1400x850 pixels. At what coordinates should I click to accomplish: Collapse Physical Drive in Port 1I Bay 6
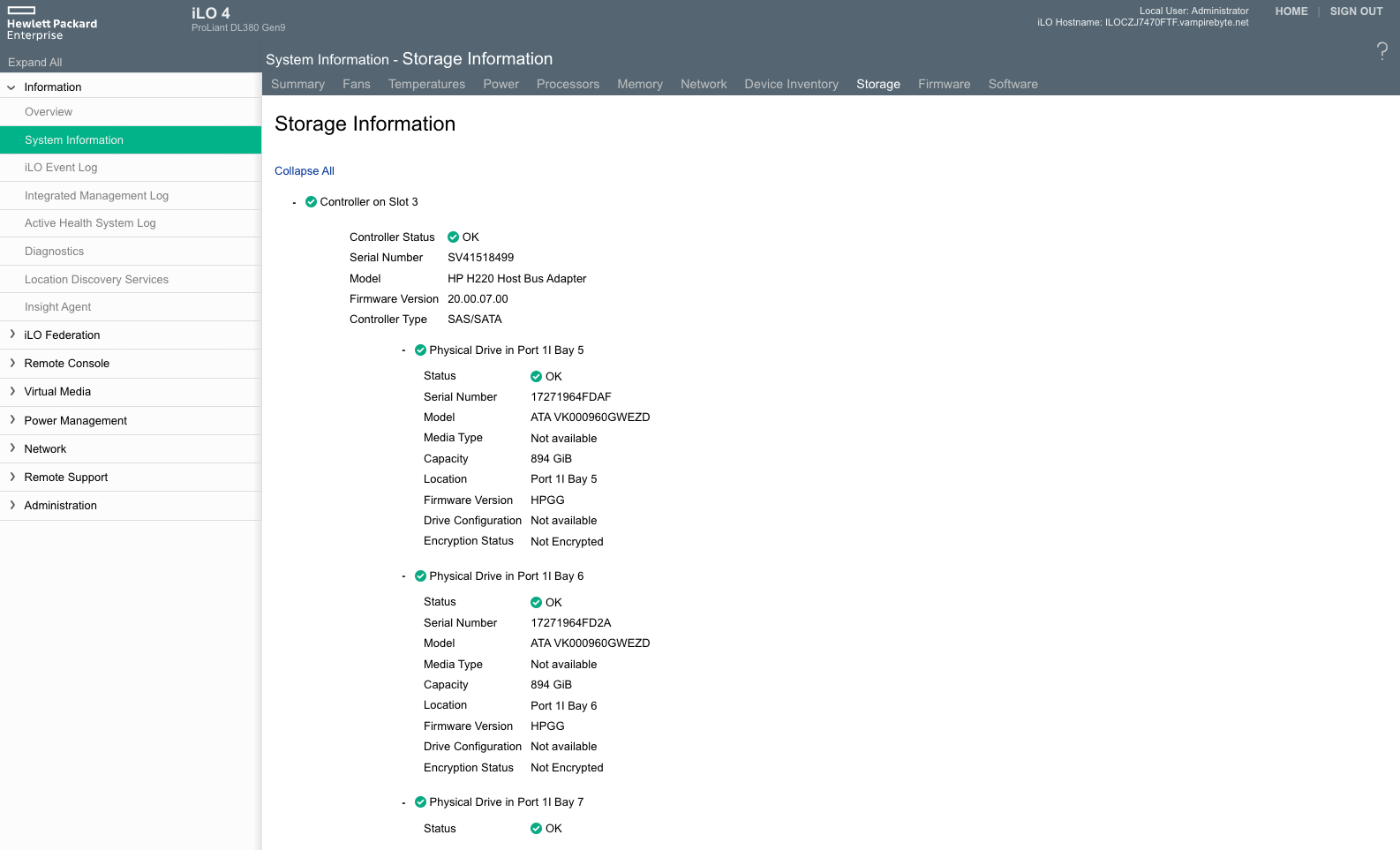403,577
